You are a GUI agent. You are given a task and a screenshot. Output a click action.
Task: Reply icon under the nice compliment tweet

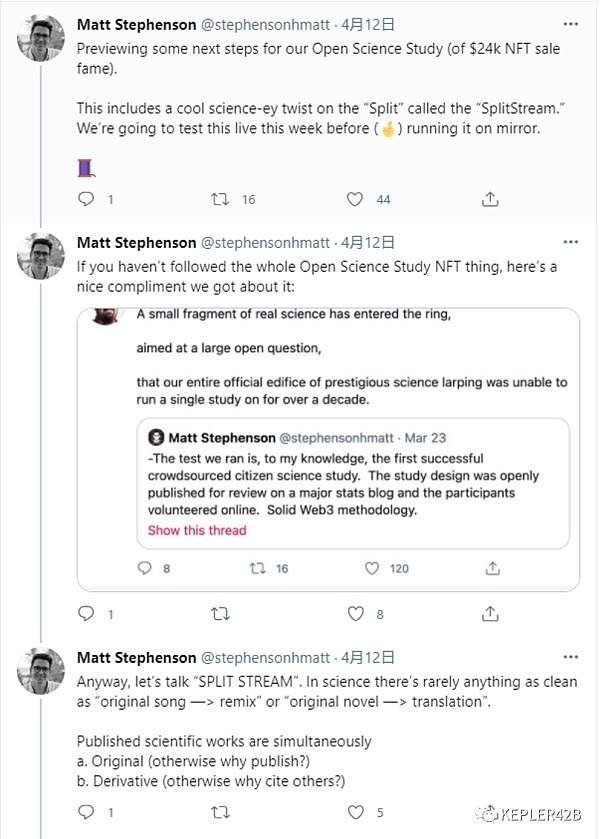click(x=87, y=613)
